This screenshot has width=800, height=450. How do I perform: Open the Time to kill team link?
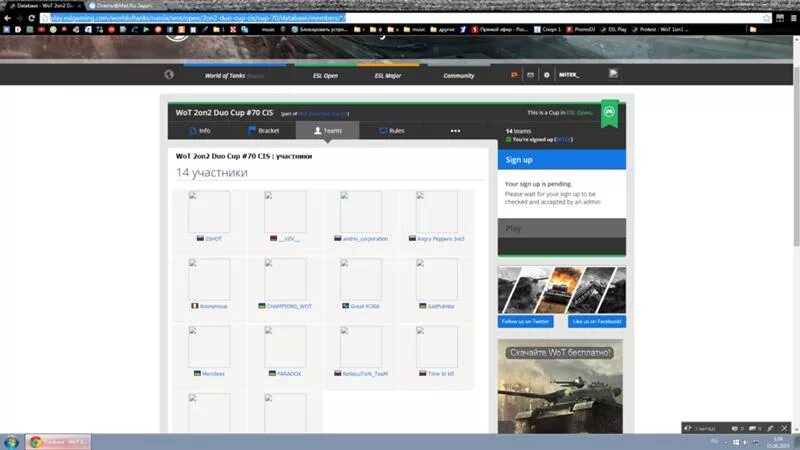tap(441, 373)
